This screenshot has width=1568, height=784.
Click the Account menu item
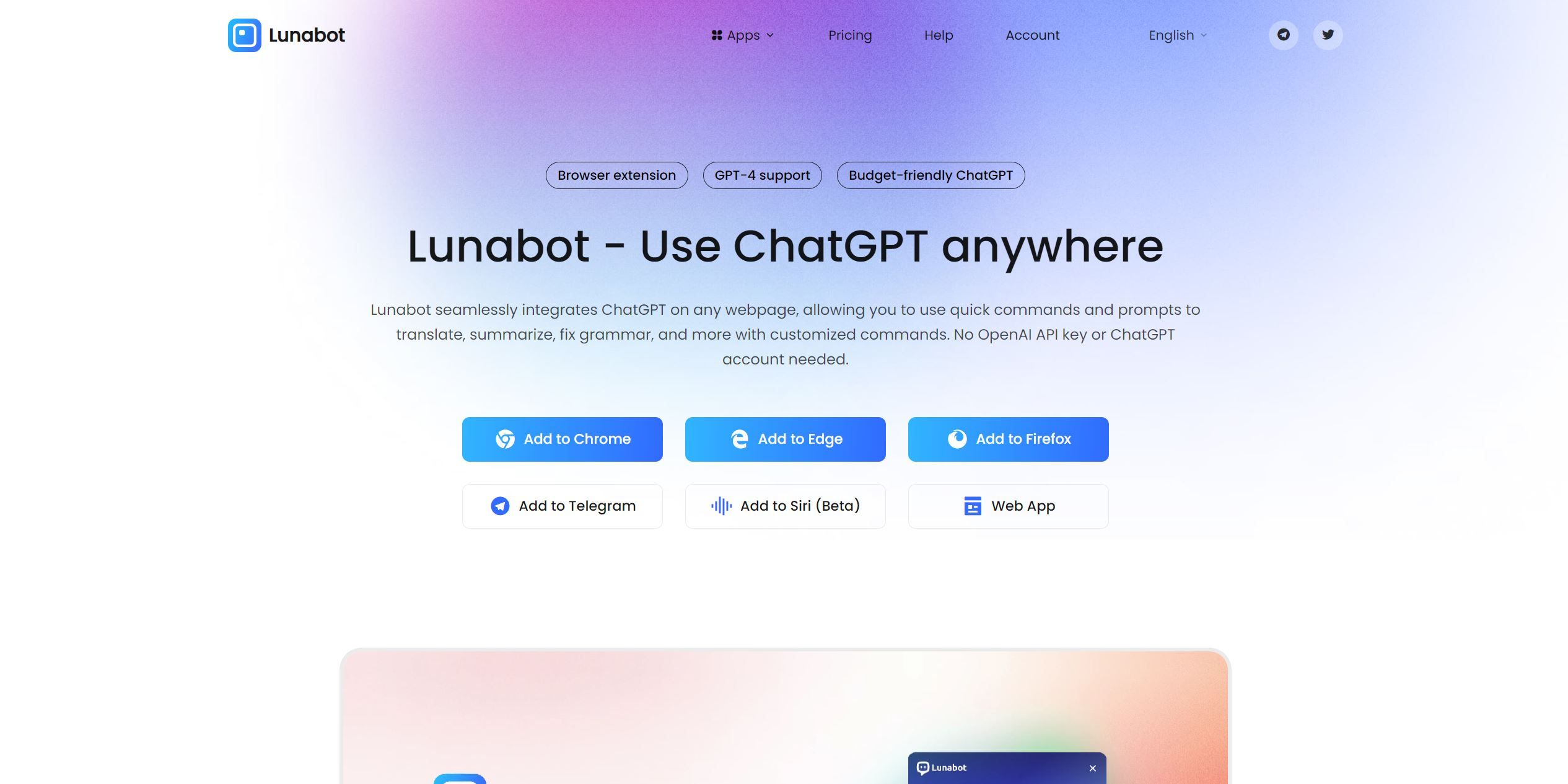coord(1032,35)
